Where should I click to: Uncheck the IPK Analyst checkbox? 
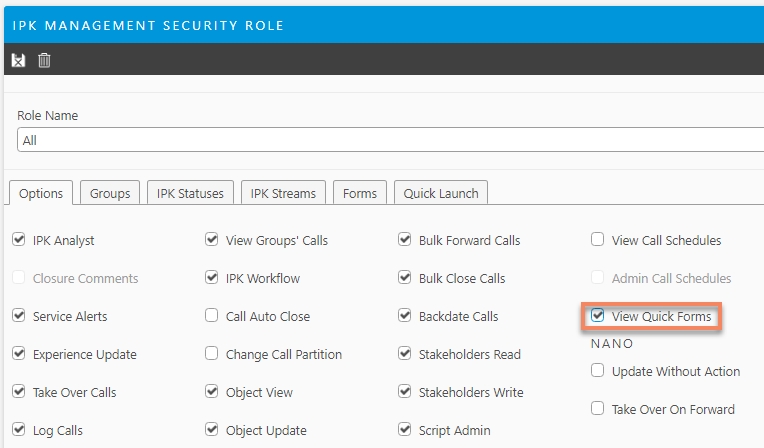coord(19,240)
